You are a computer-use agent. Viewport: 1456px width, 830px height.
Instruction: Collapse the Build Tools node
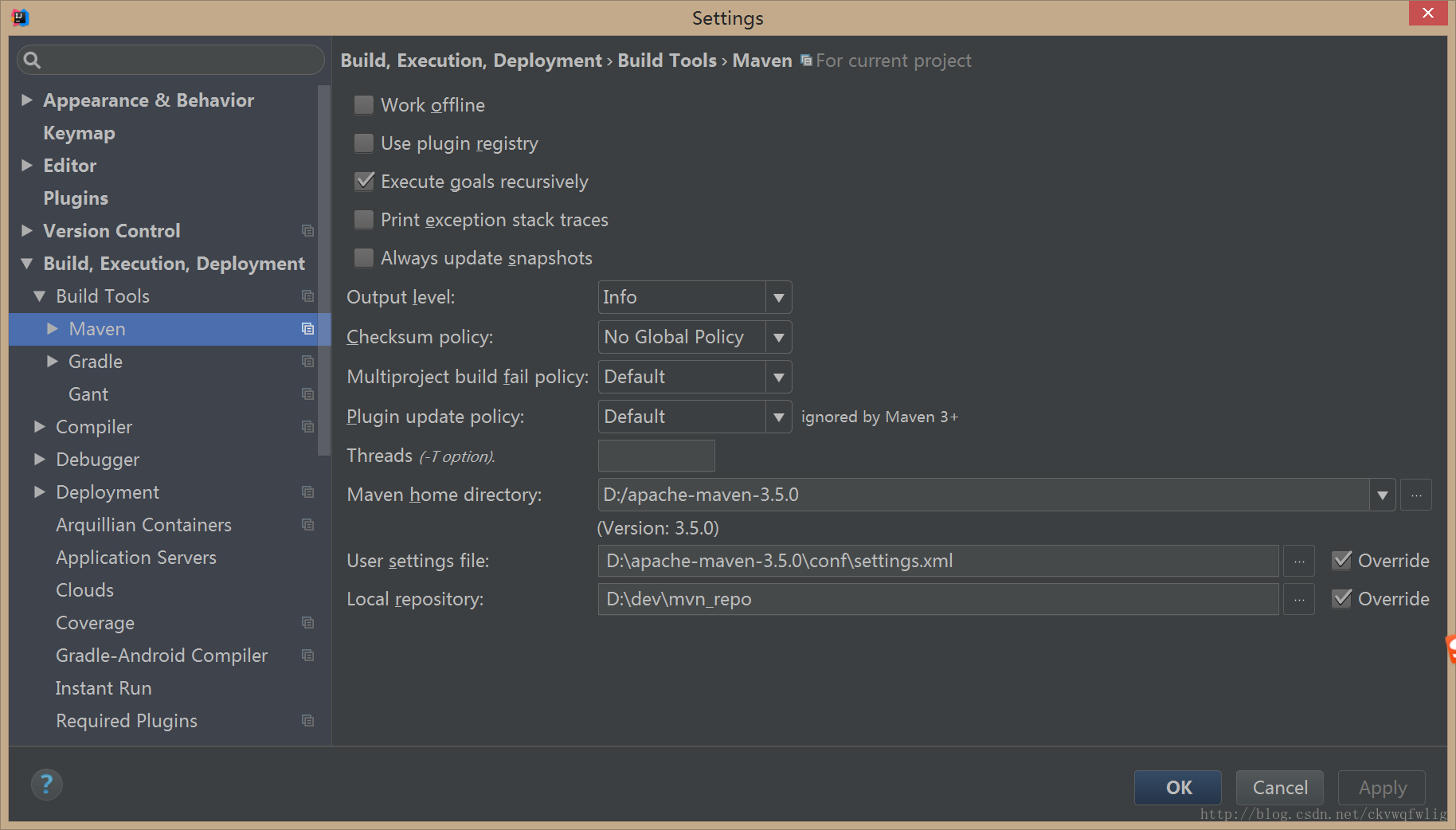pyautogui.click(x=40, y=296)
